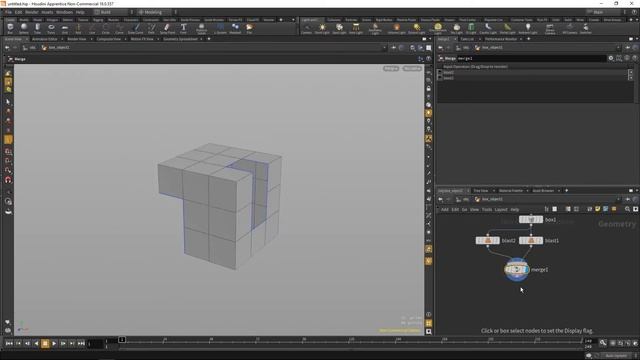Switch to the Tree View tab
Viewport: 640px width, 360px height.
(481, 191)
